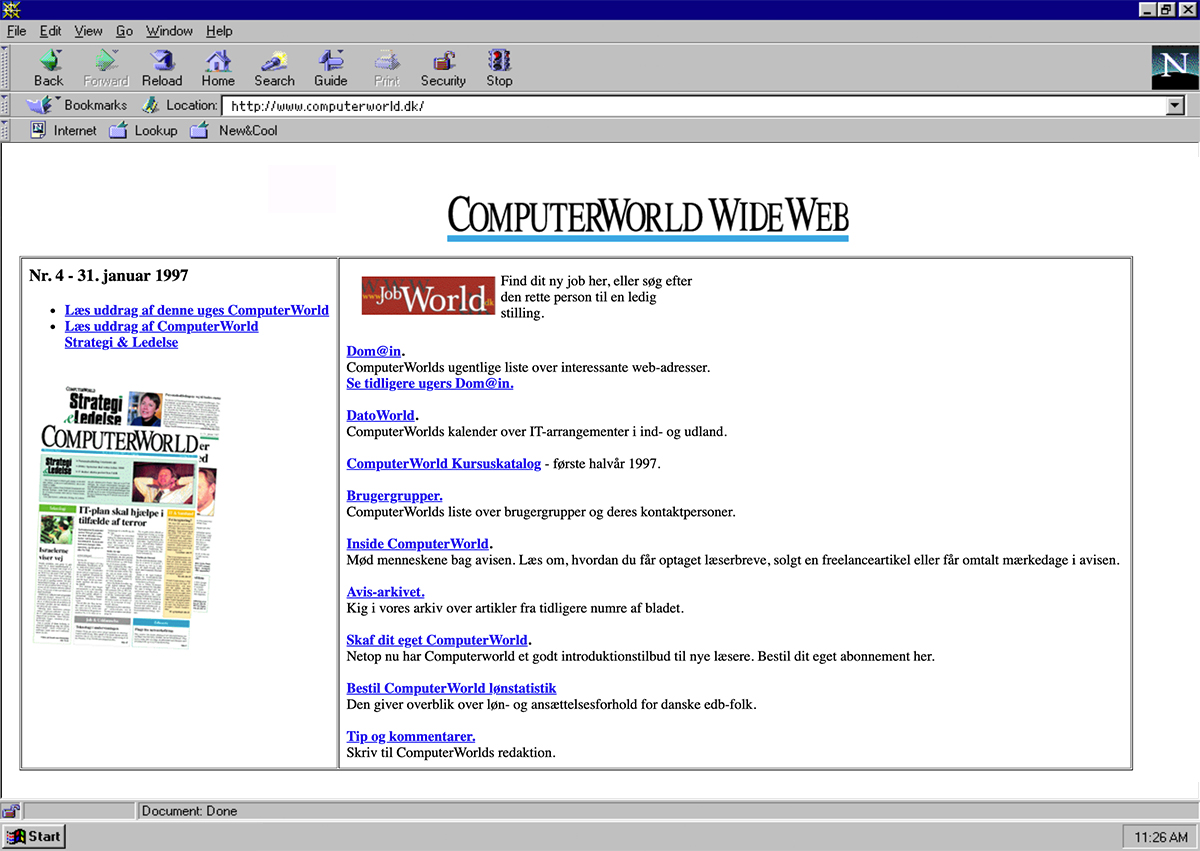Collapse the personal toolbar grip

[6, 130]
